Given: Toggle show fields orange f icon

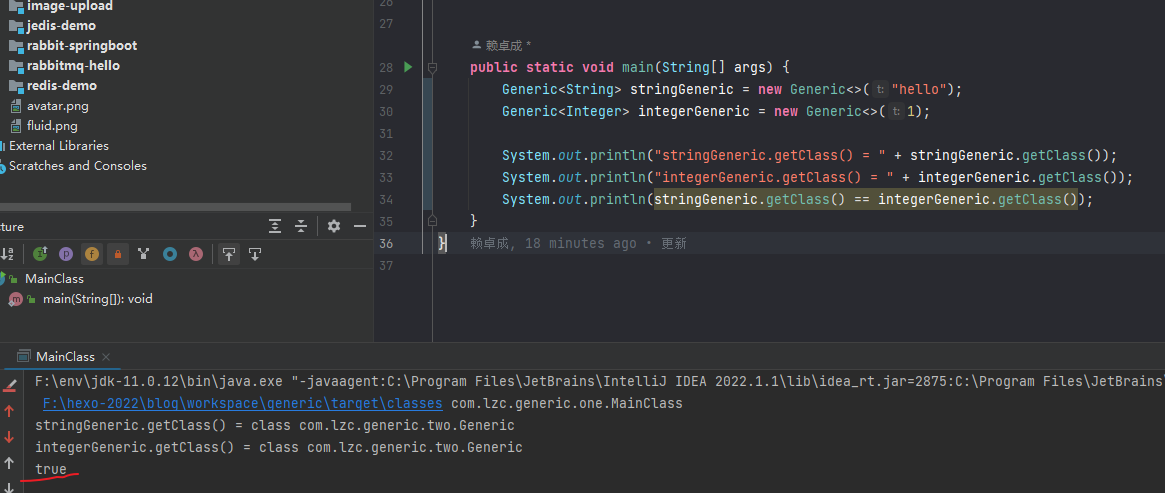Looking at the screenshot, I should tap(92, 254).
